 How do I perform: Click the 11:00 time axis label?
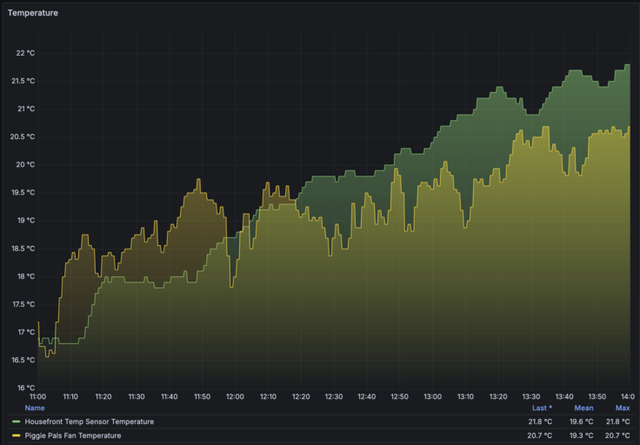click(39, 397)
